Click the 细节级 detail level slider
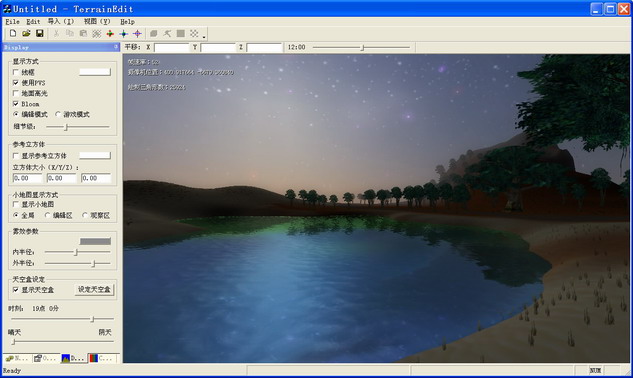This screenshot has height=378, width=633. click(78, 127)
